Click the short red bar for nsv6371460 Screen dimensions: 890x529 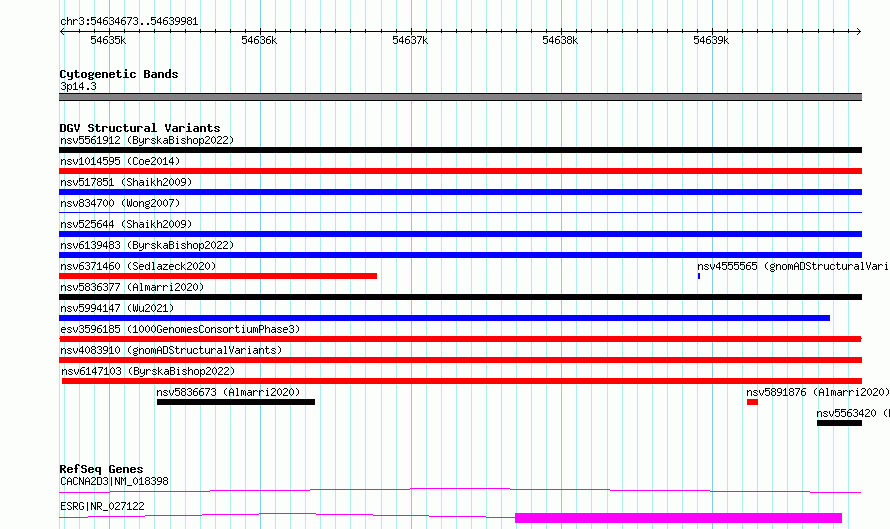coord(218,276)
